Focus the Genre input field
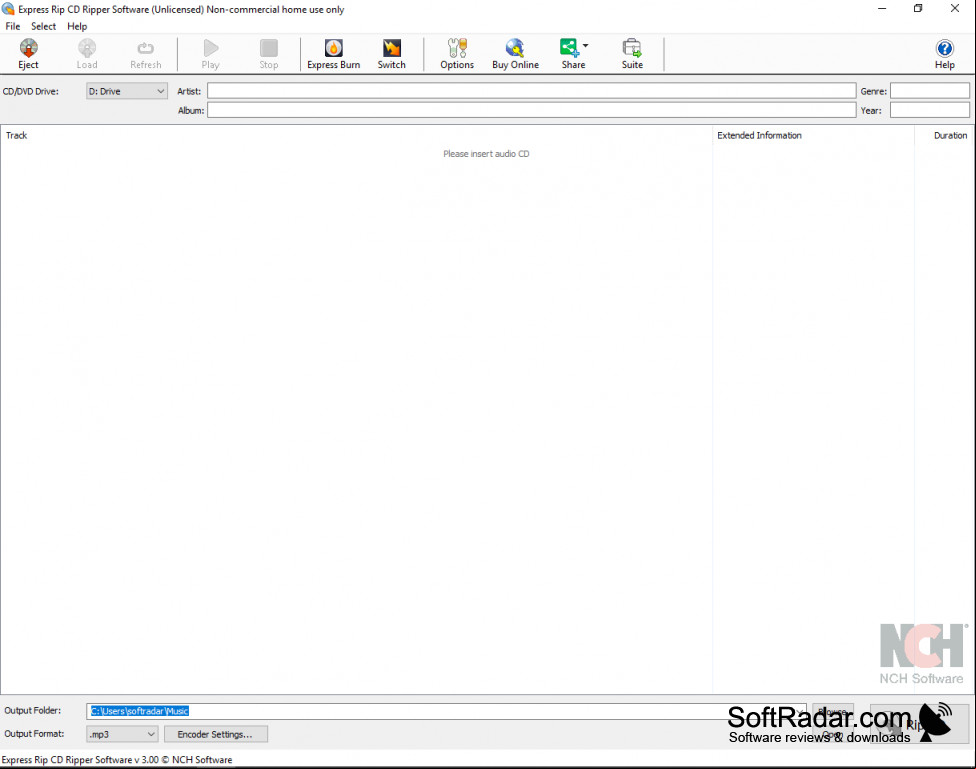The width and height of the screenshot is (976, 769). [x=929, y=91]
